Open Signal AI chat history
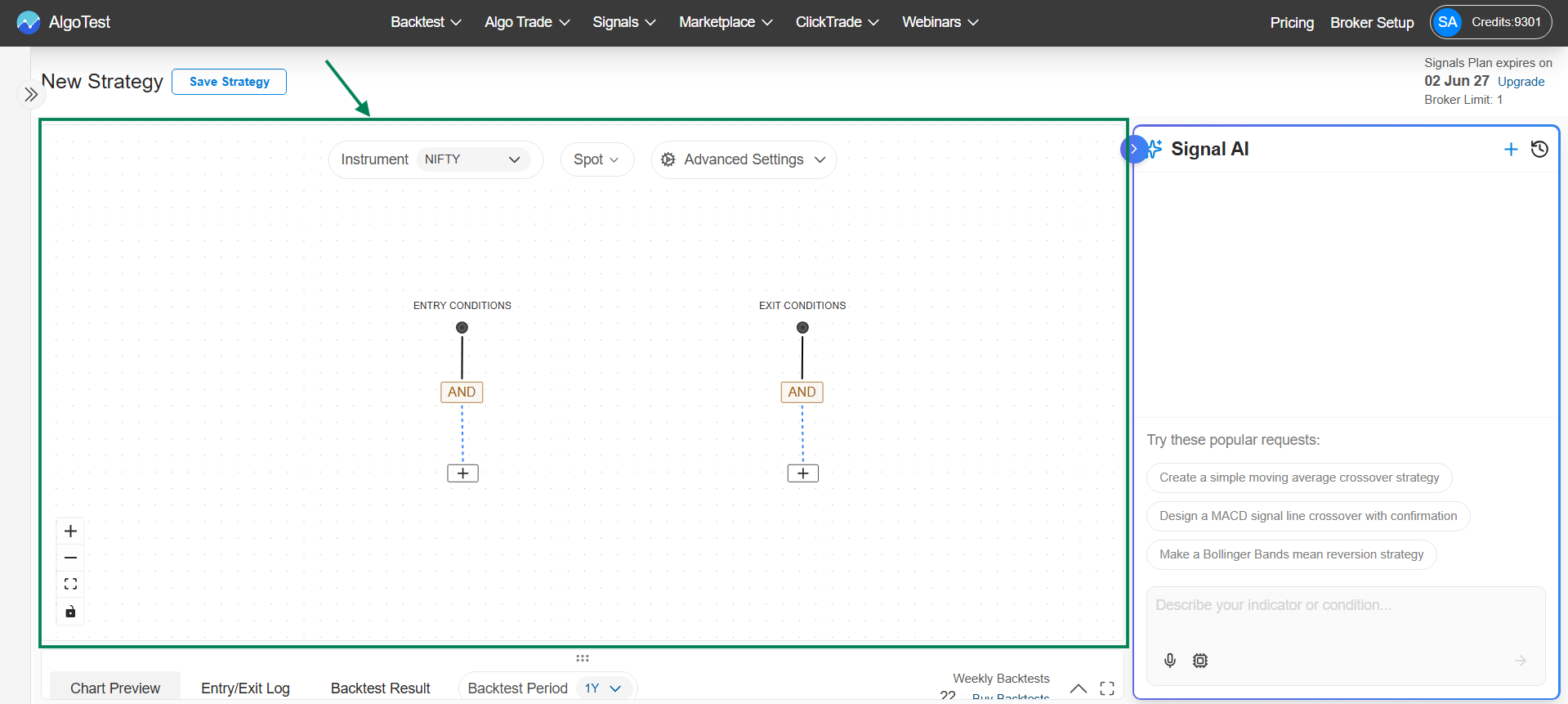Viewport: 1568px width, 704px height. (1539, 149)
